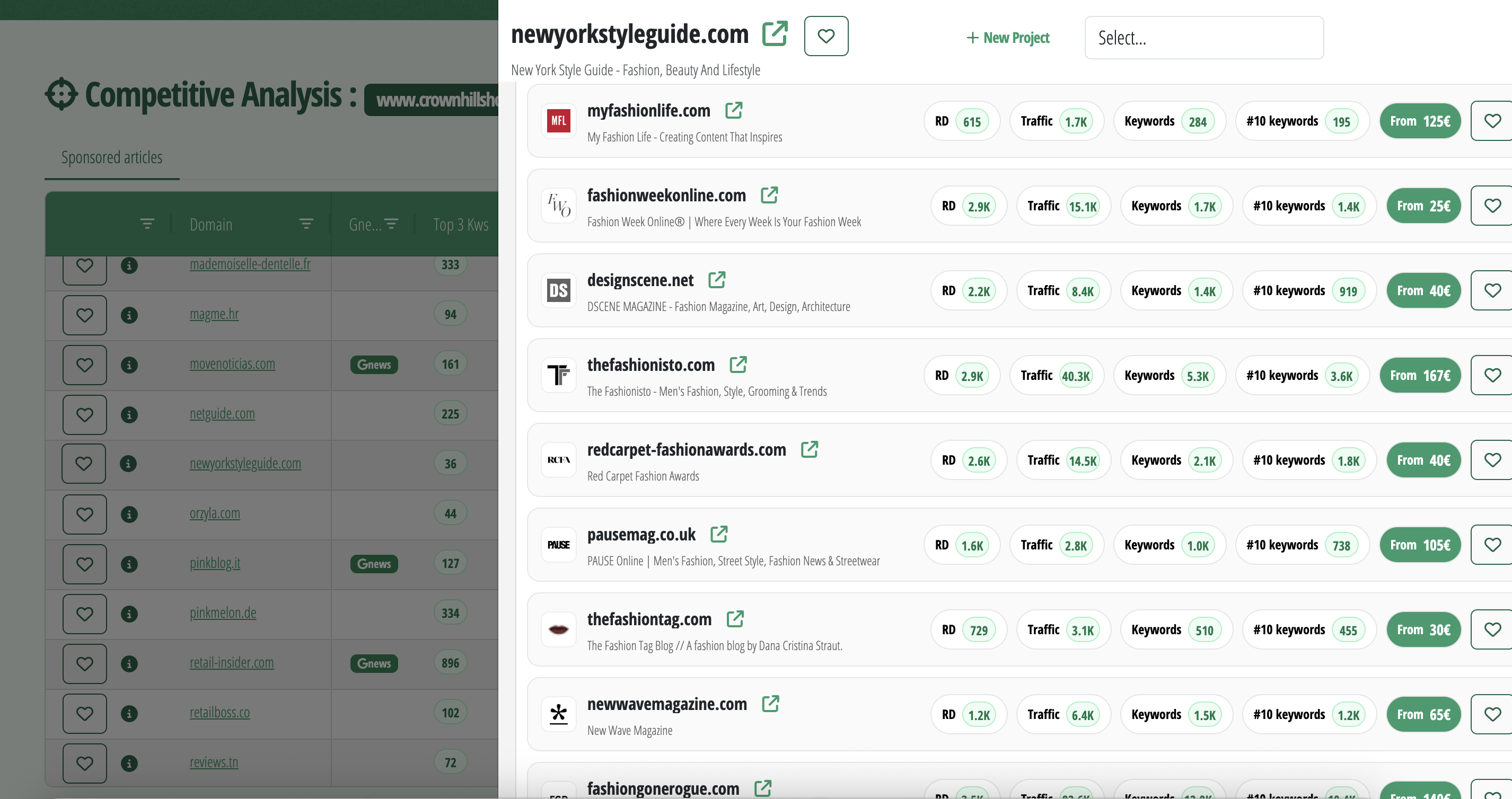
Task: Open info icon for netguide.com row
Action: tap(129, 415)
